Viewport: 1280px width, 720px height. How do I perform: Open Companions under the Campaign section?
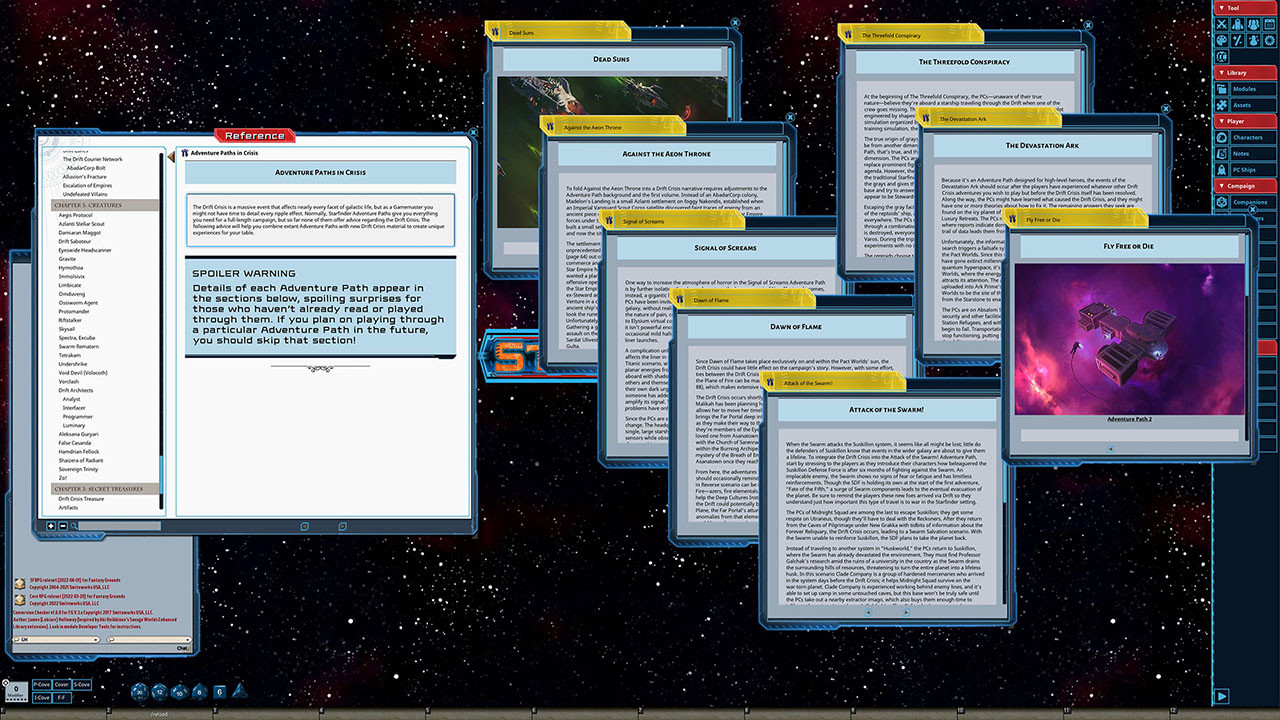(1252, 202)
